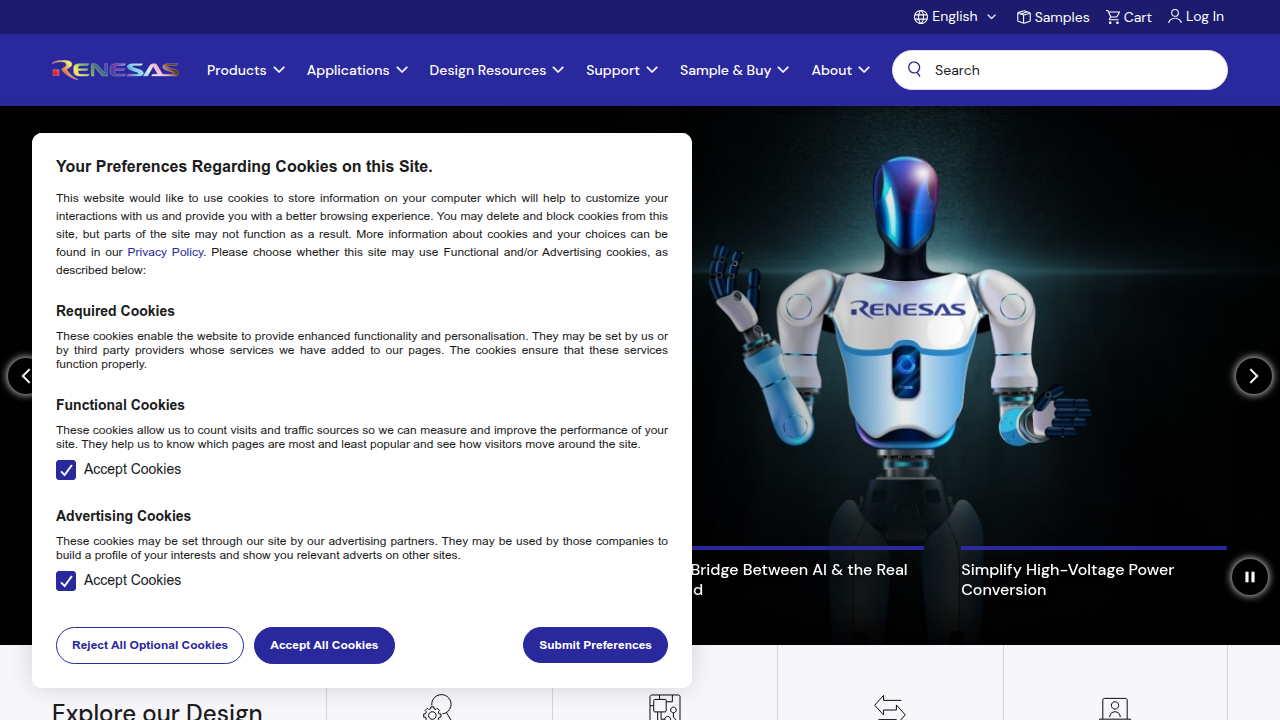Click the two-way arrows icon at bottom
Image resolution: width=1280 pixels, height=720 pixels.
click(890, 708)
